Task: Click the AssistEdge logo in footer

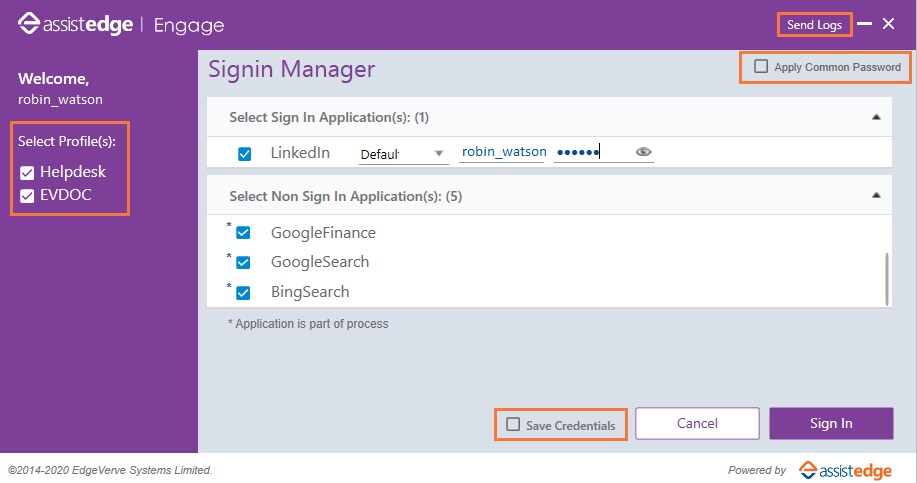Action: coord(845,469)
